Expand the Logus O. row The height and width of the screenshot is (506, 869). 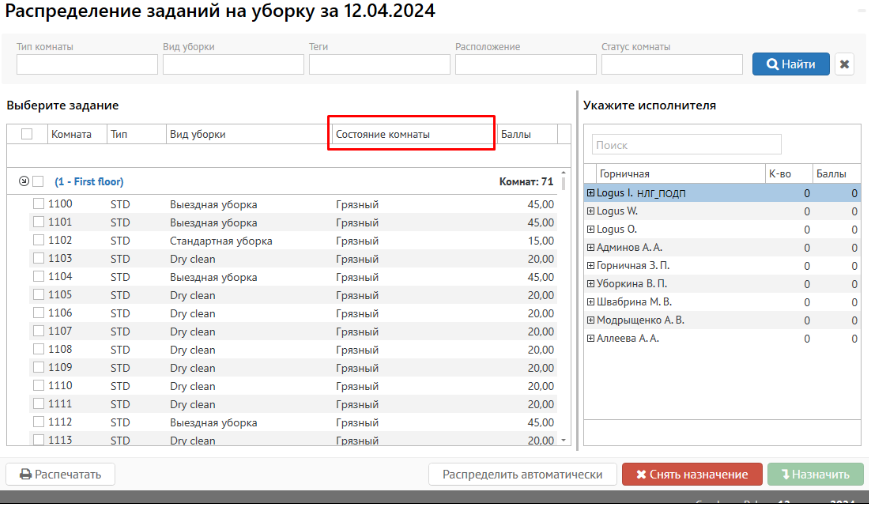point(591,229)
